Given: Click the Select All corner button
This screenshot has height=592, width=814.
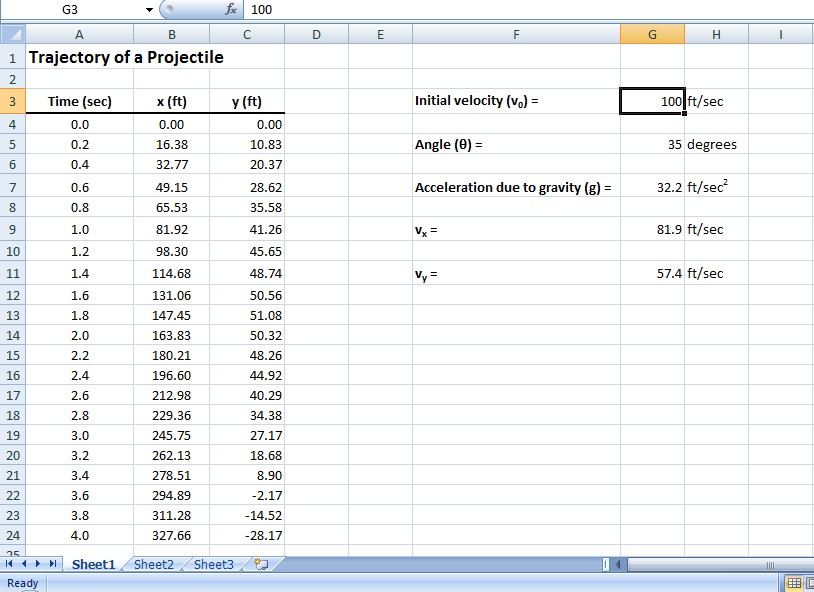Looking at the screenshot, I should click(x=13, y=33).
